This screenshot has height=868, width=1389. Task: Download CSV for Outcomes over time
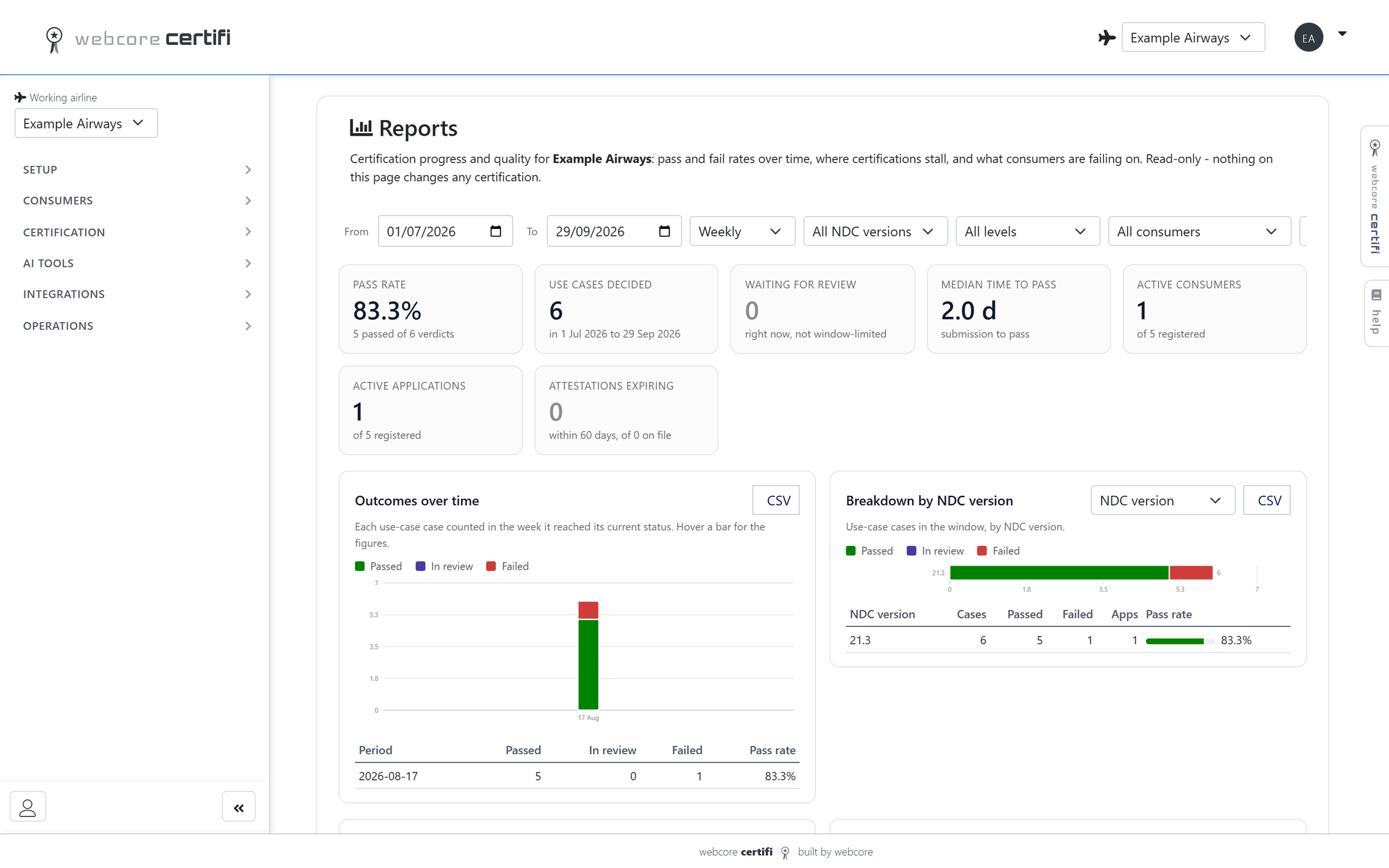tap(776, 500)
